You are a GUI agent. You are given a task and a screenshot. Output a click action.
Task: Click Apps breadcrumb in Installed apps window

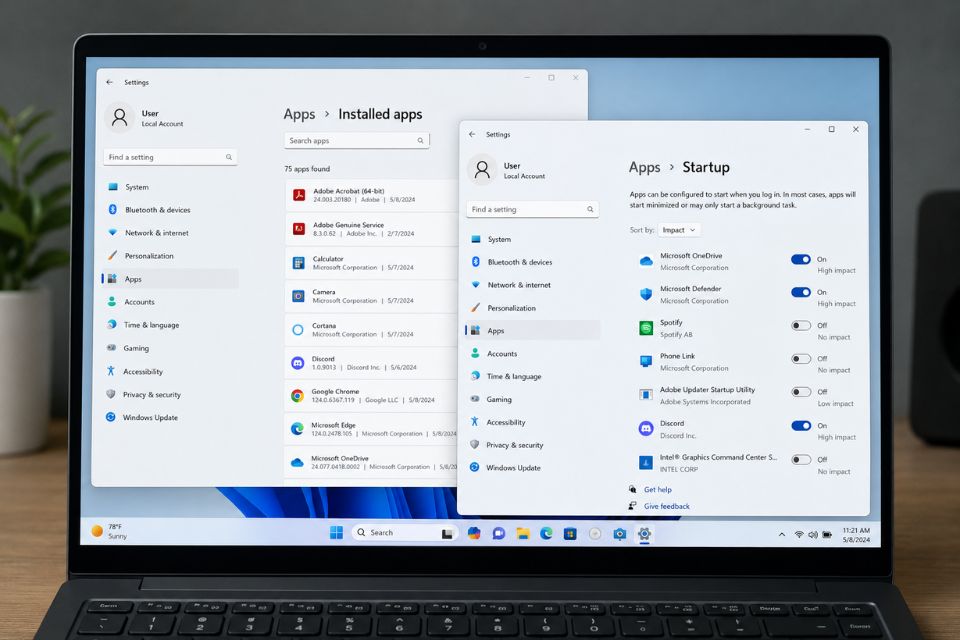click(299, 115)
